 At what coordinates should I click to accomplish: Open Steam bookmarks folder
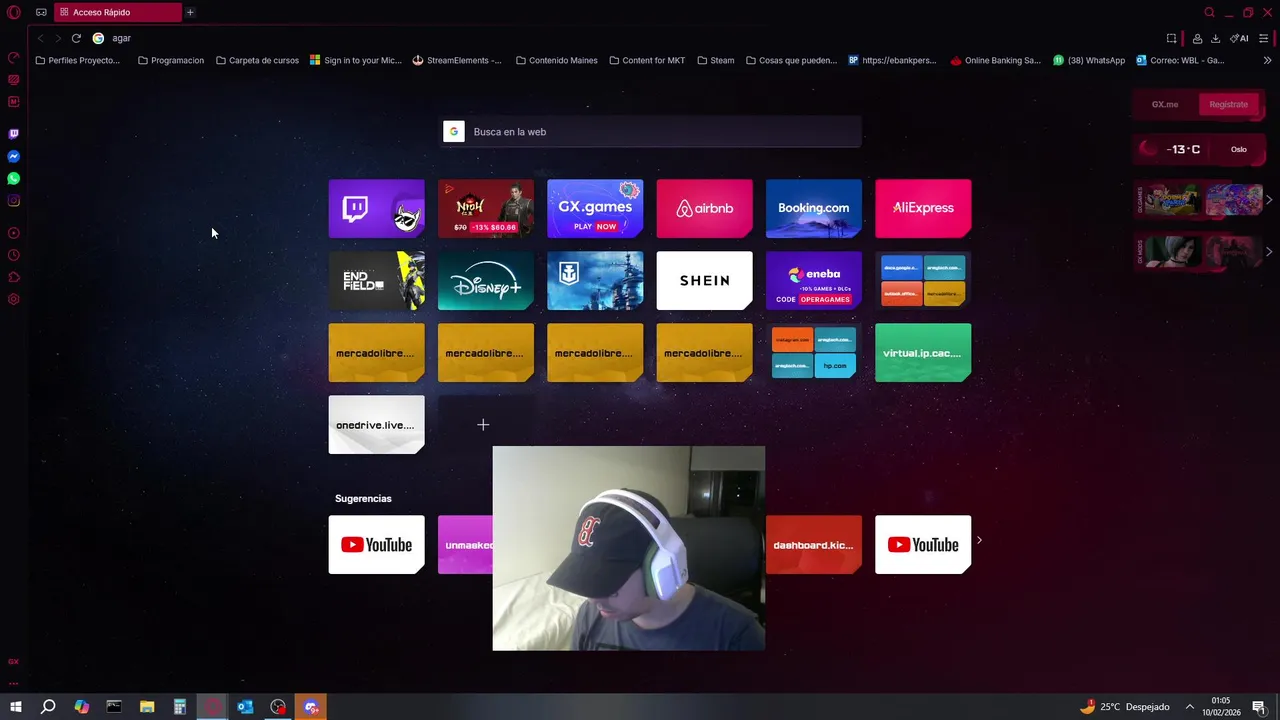tap(716, 60)
